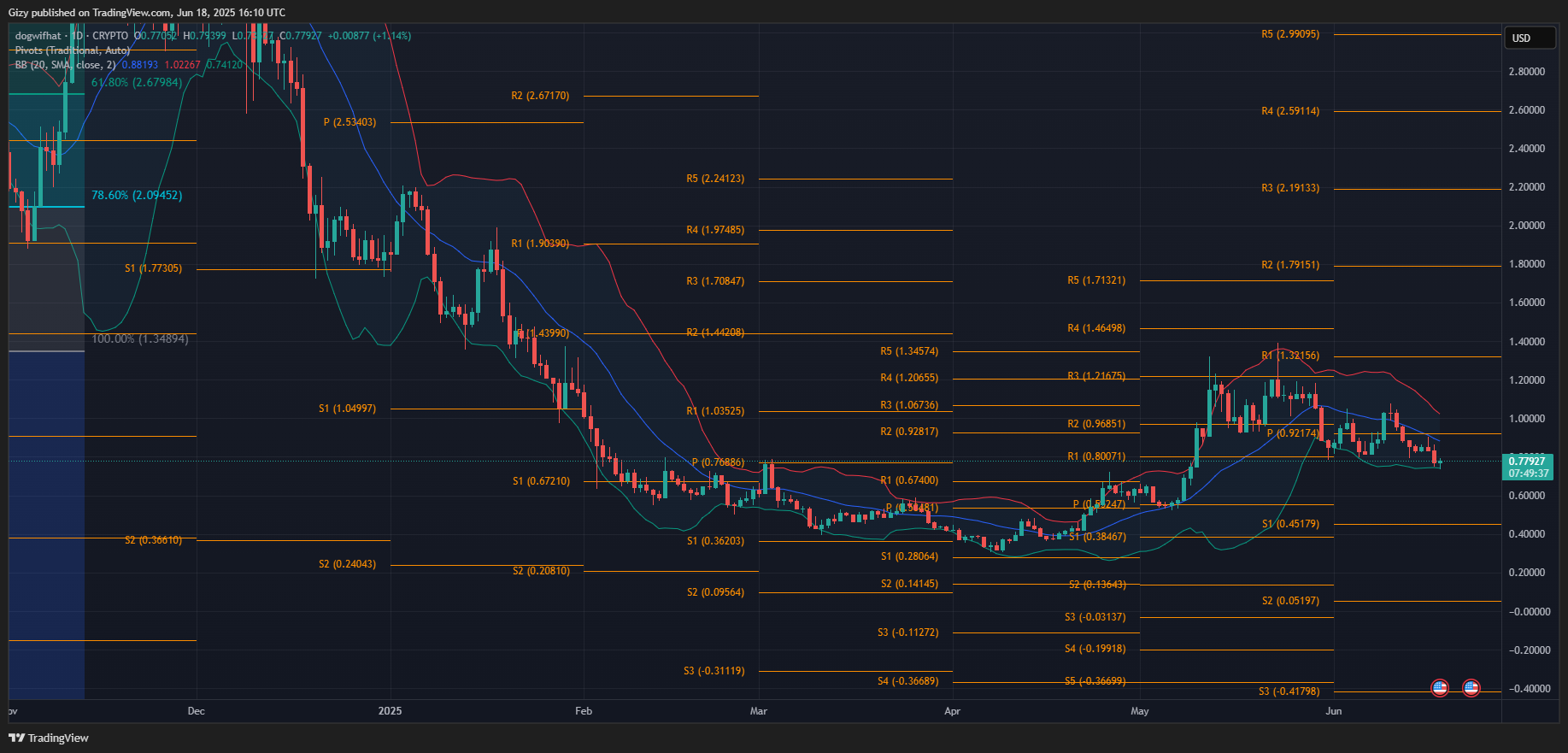Click the P (2.53403) pivot point label

(349, 122)
